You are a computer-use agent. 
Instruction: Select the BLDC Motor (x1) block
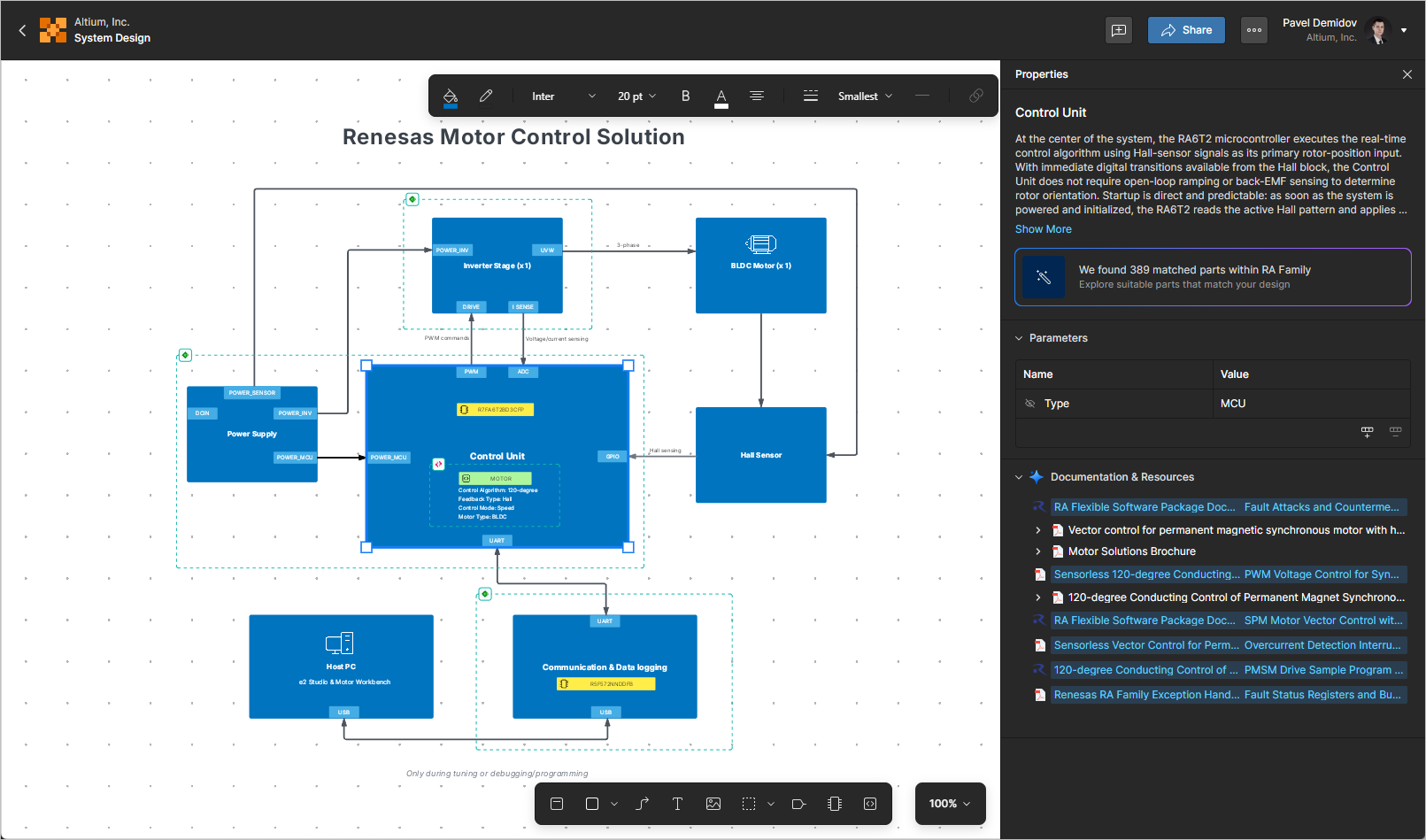[761, 266]
